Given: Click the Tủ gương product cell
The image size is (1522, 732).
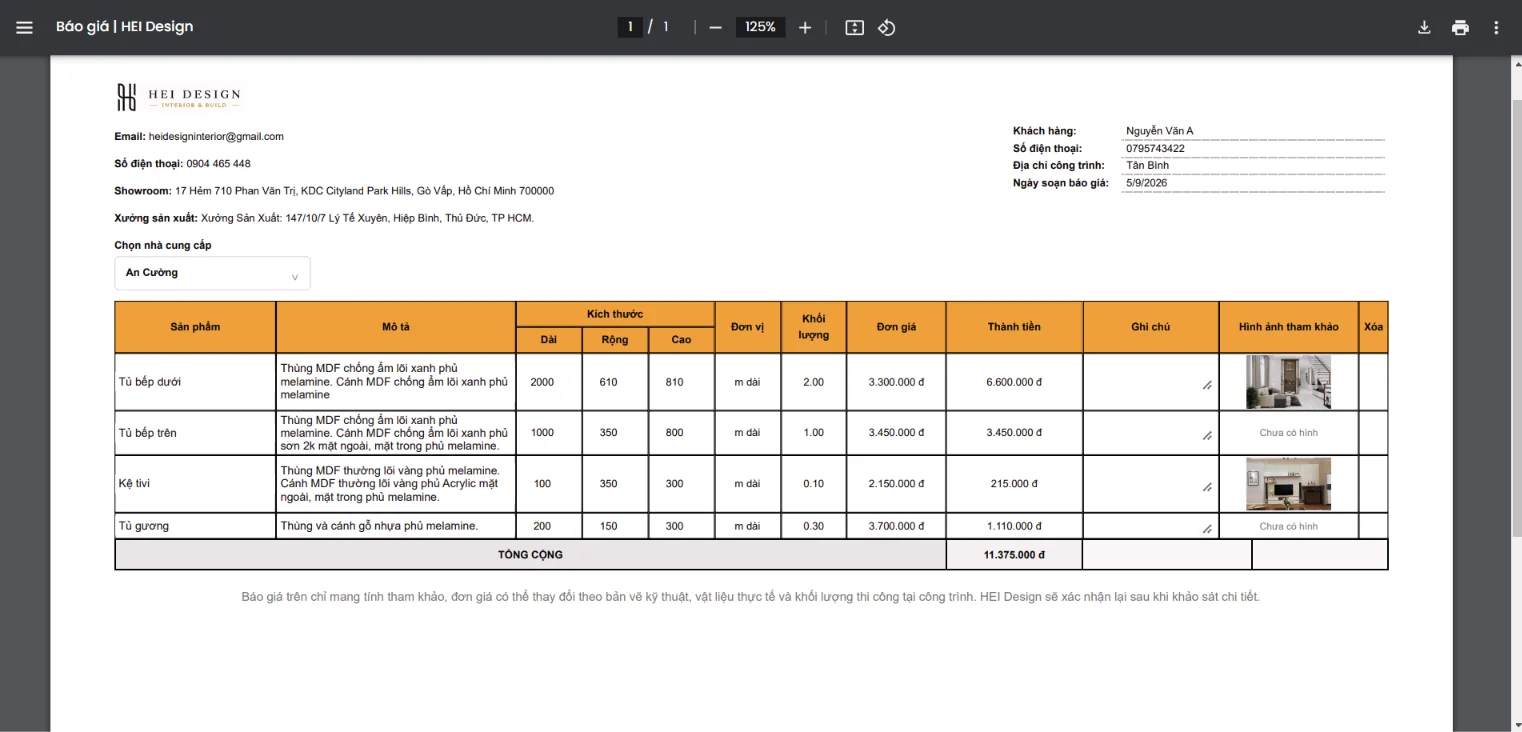Looking at the screenshot, I should (x=195, y=526).
